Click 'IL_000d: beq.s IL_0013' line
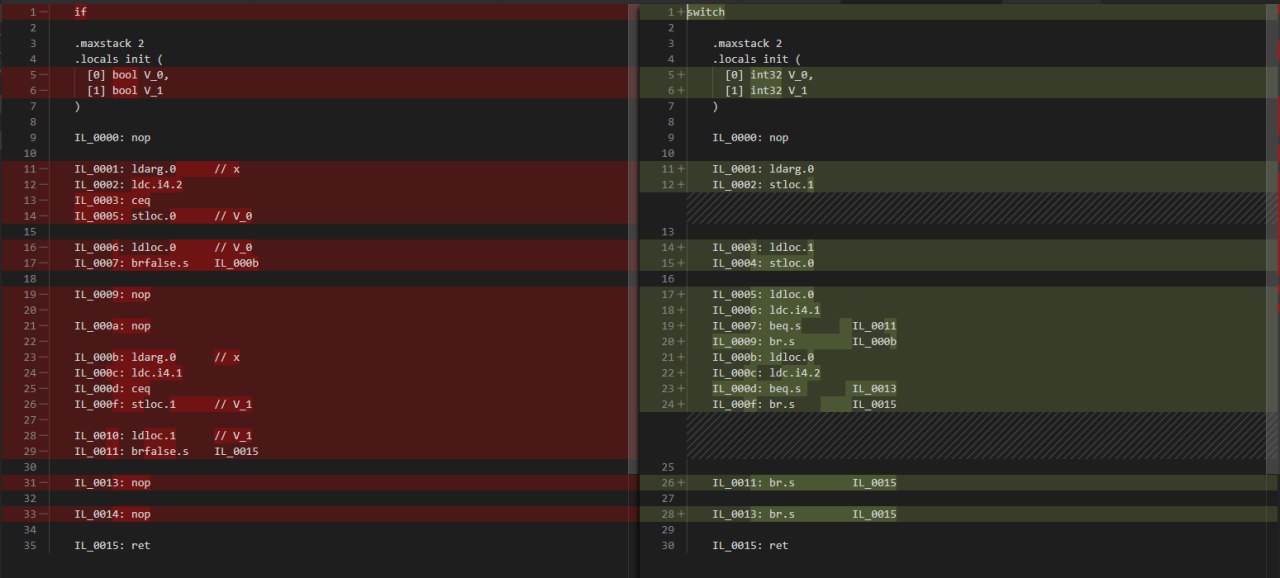 coord(804,388)
